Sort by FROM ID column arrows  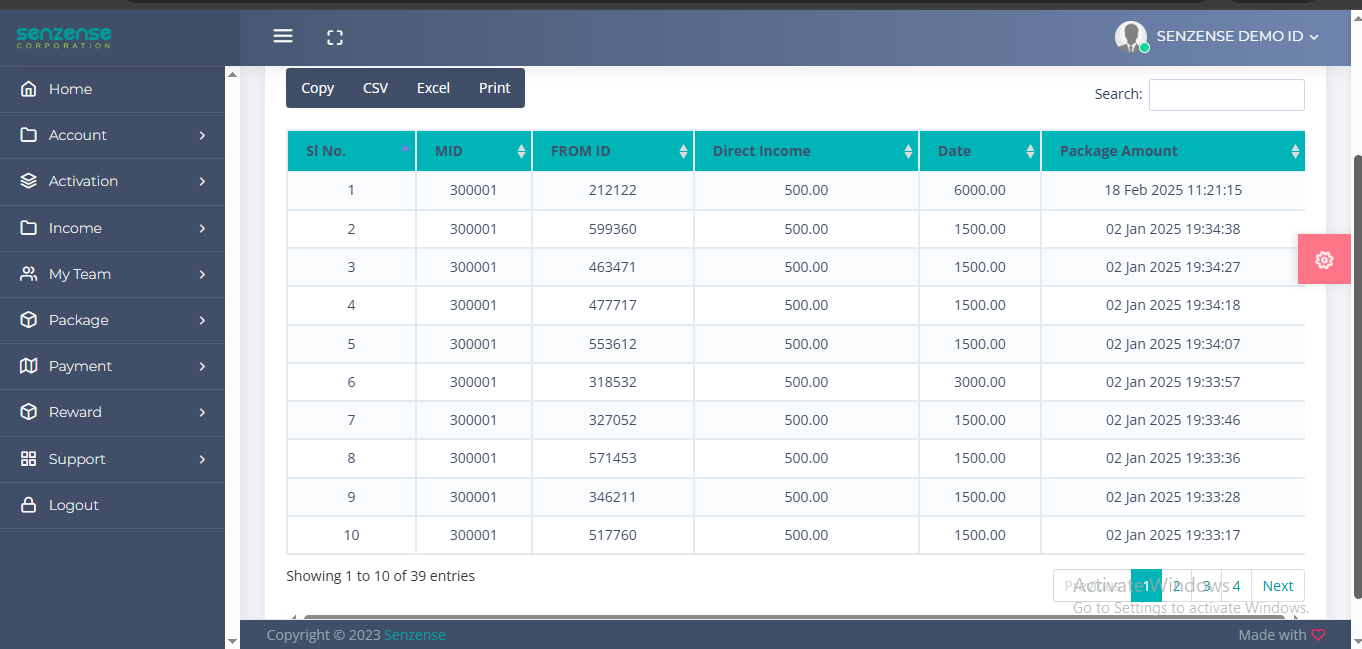pos(683,151)
